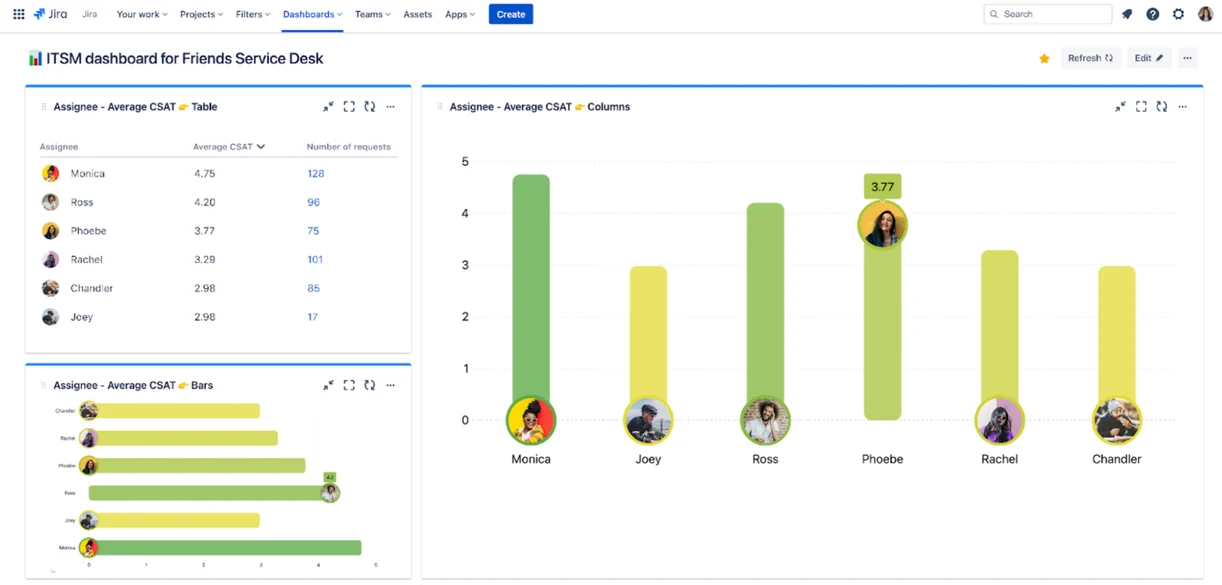Open more options for Columns gadget

1183,107
